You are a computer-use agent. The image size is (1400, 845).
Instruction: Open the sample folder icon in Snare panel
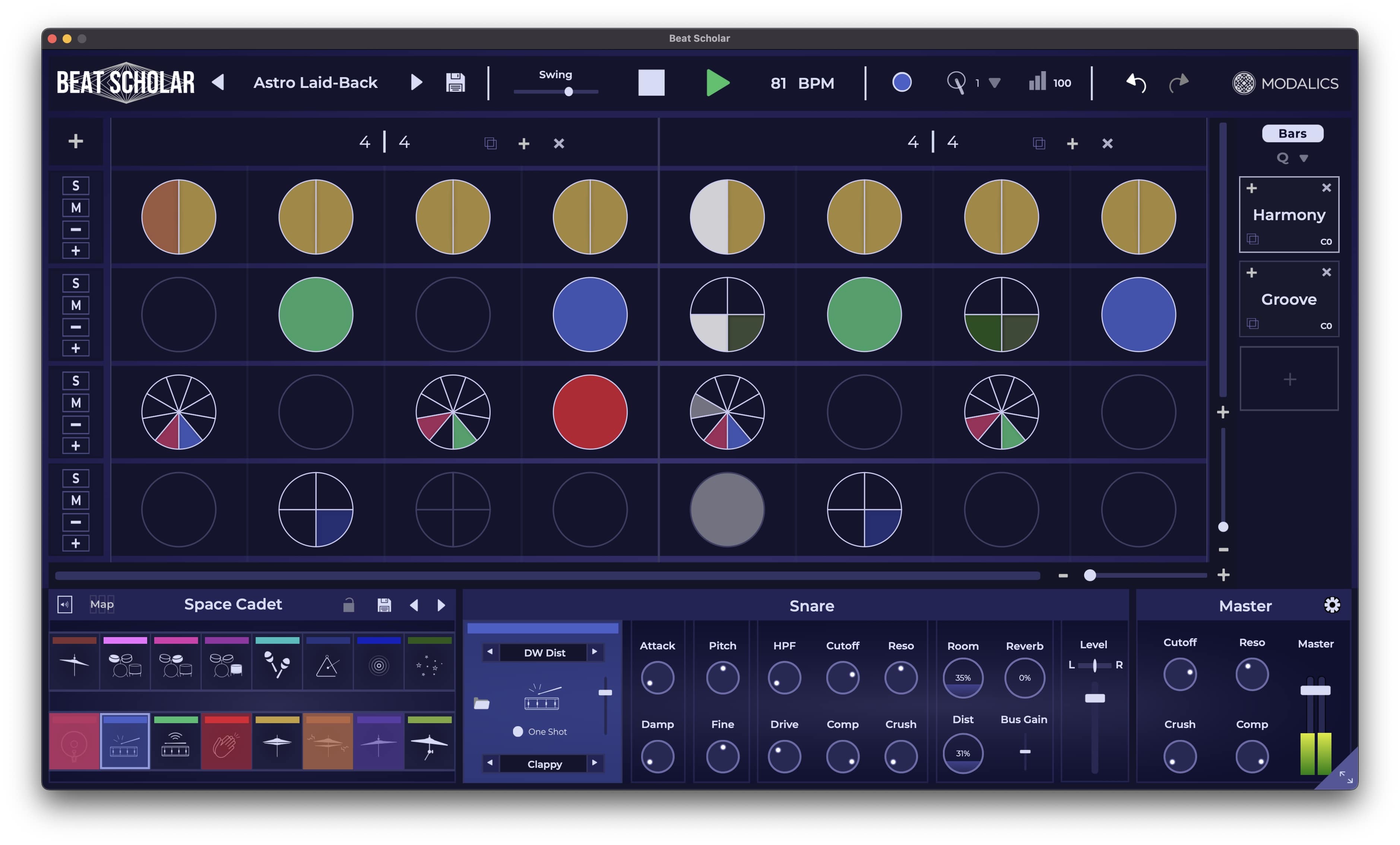pos(481,704)
